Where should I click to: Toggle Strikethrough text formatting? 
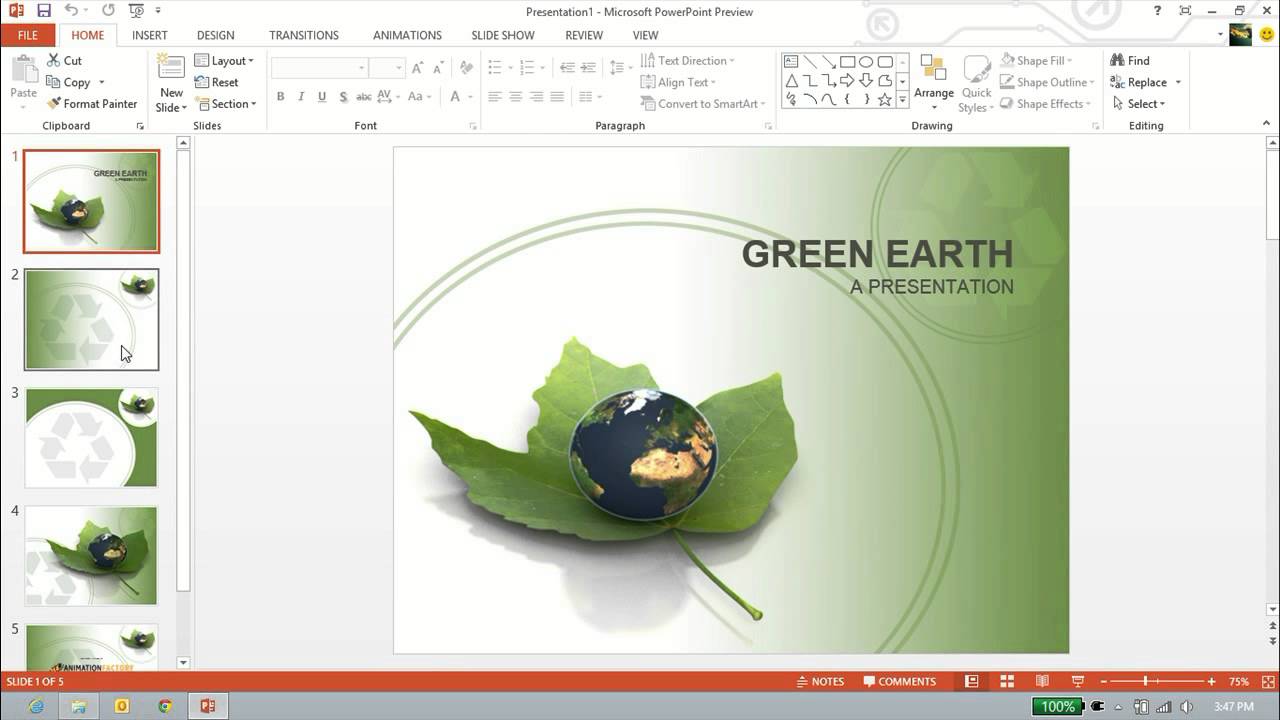(364, 97)
